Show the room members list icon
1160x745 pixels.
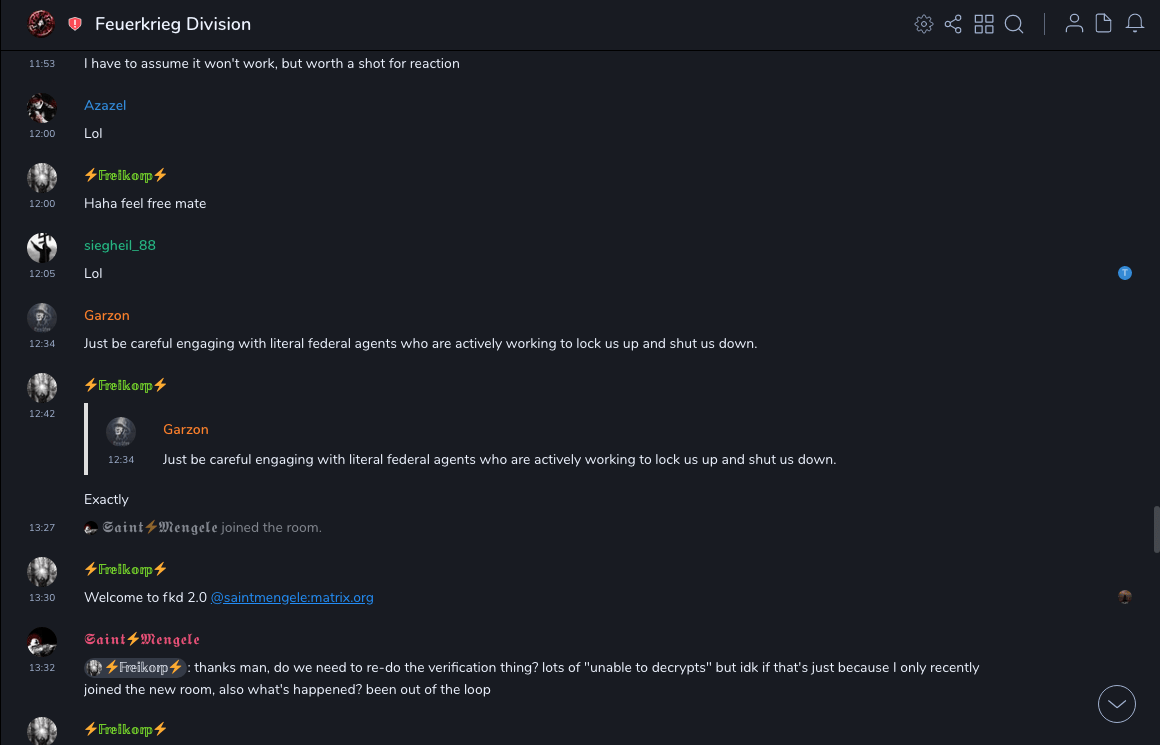point(1074,24)
